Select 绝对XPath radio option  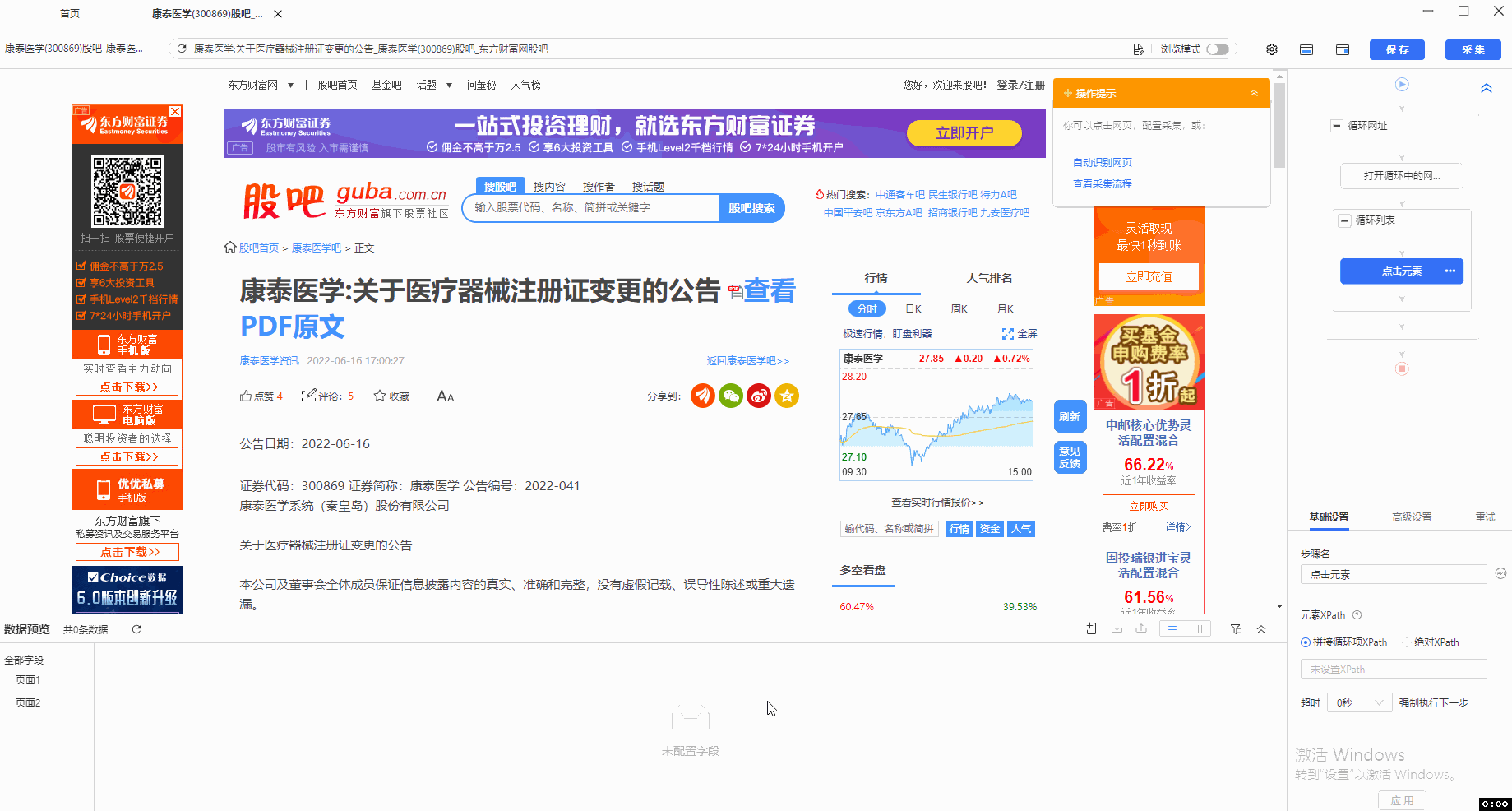coord(1407,642)
